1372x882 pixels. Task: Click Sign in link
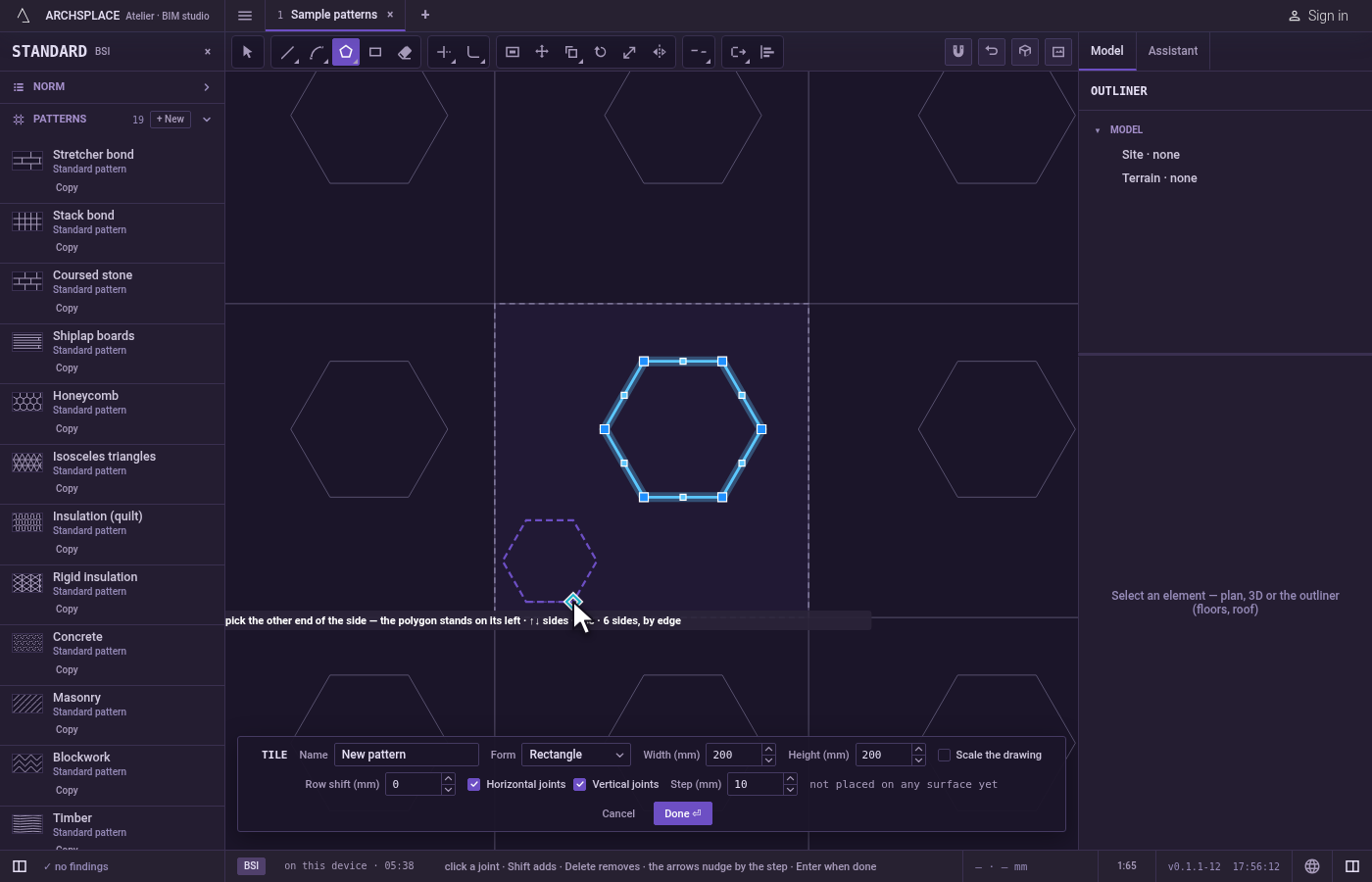coord(1318,16)
